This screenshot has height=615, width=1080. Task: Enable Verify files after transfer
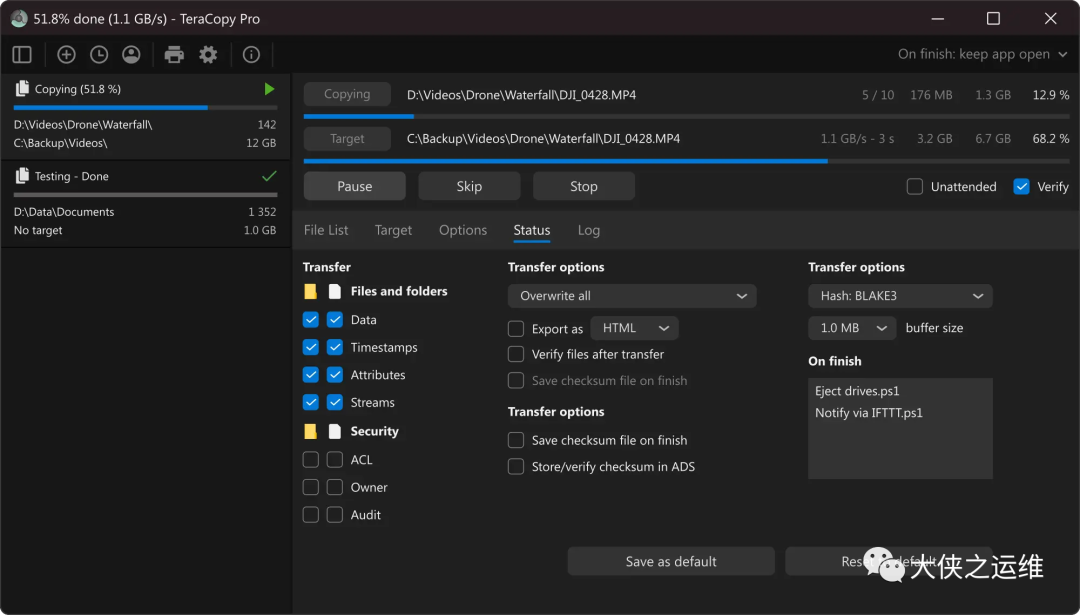(x=516, y=354)
